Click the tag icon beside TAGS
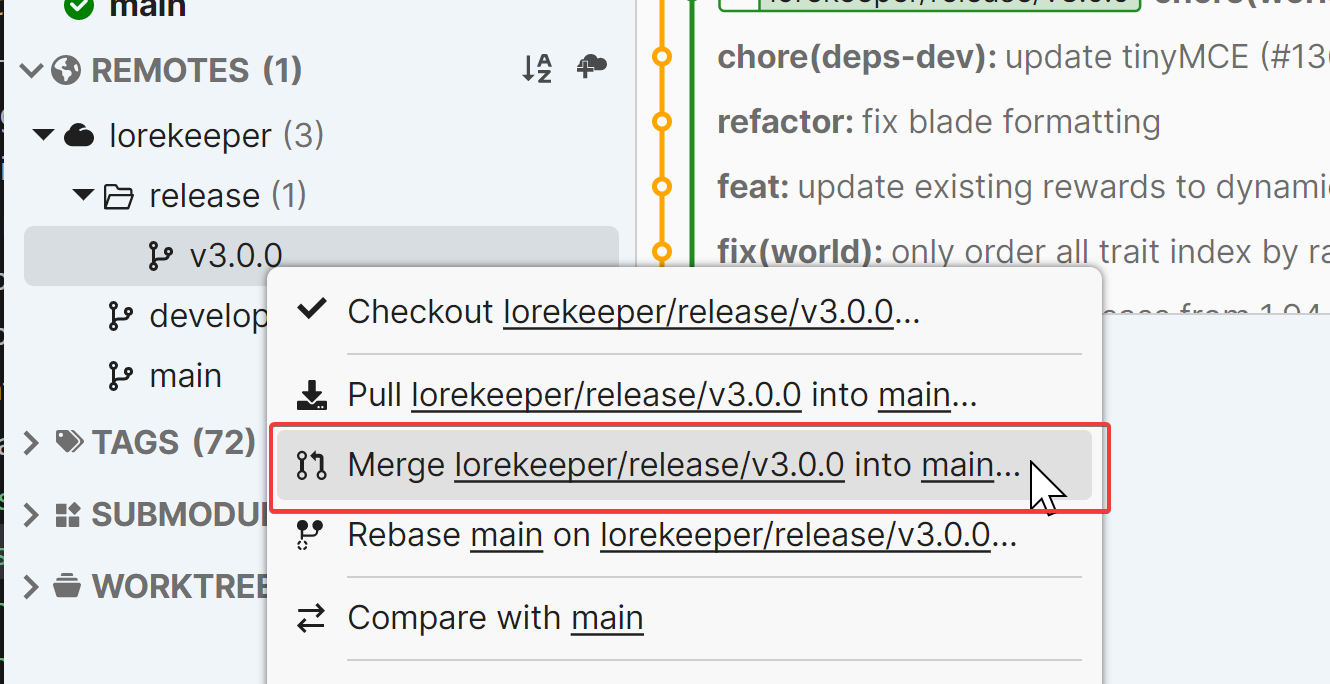Image resolution: width=1330 pixels, height=684 pixels. 69,442
